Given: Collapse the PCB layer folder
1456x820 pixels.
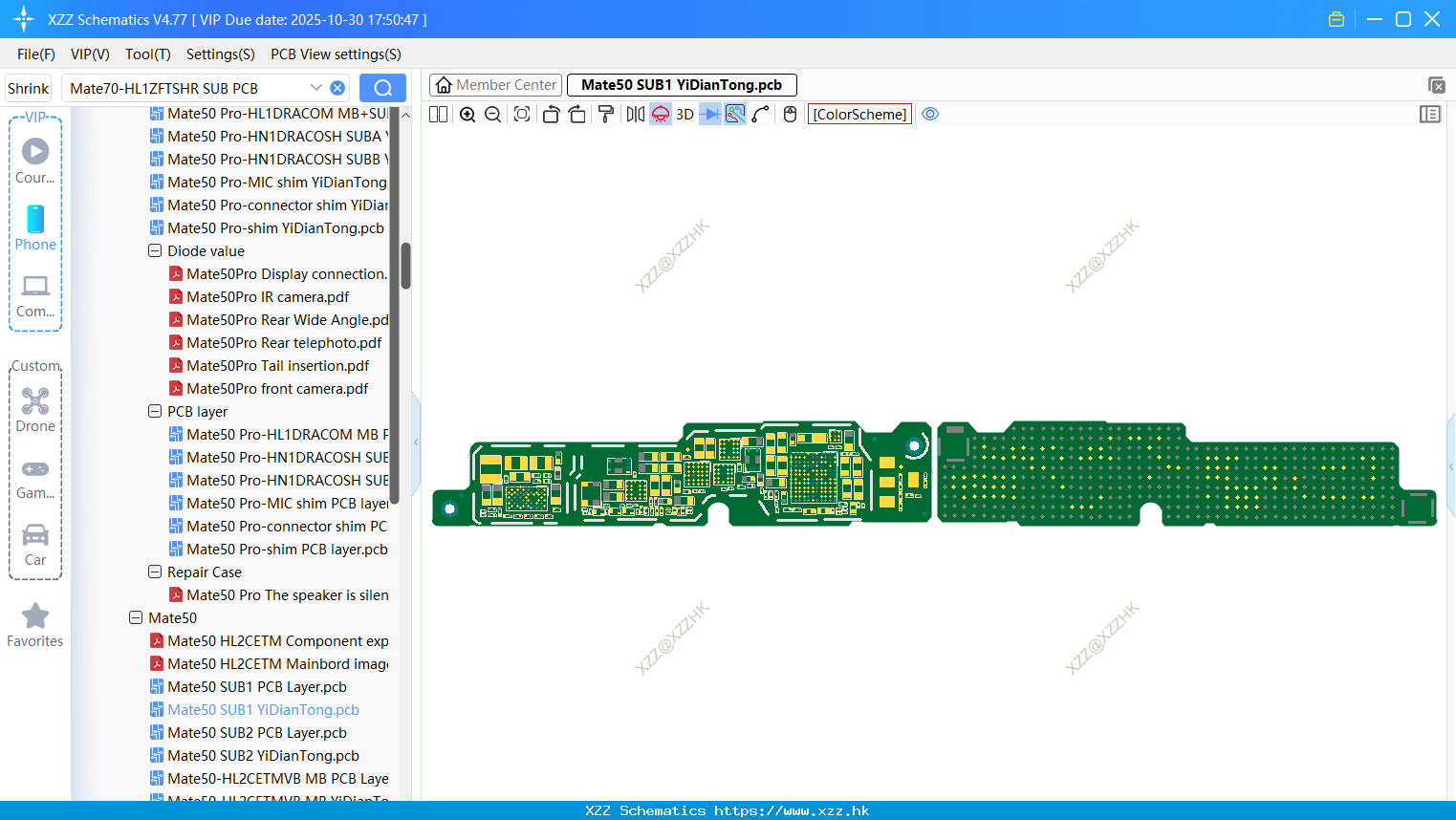Looking at the screenshot, I should tap(155, 412).
